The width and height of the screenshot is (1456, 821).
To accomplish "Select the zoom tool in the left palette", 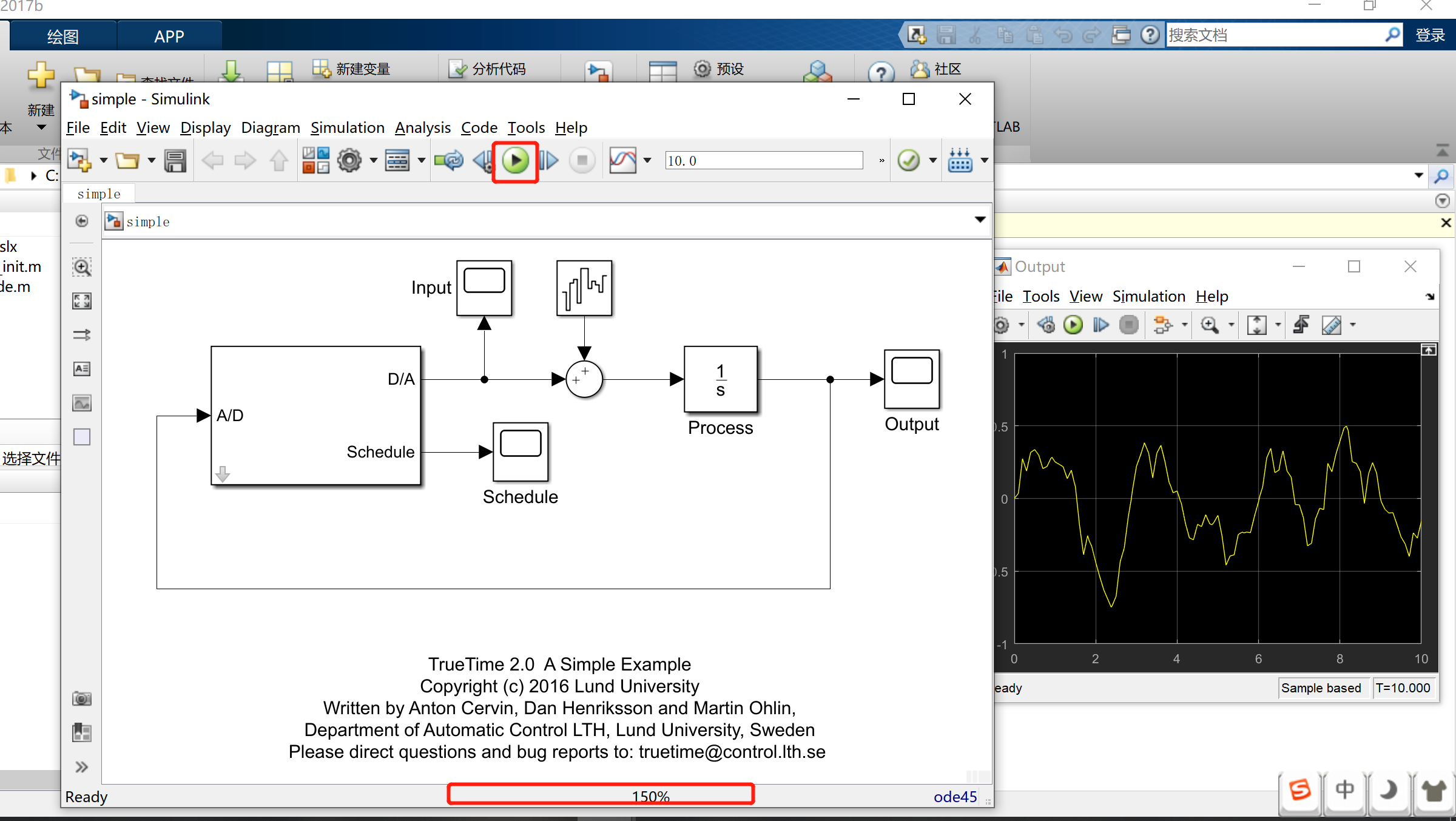I will [81, 267].
